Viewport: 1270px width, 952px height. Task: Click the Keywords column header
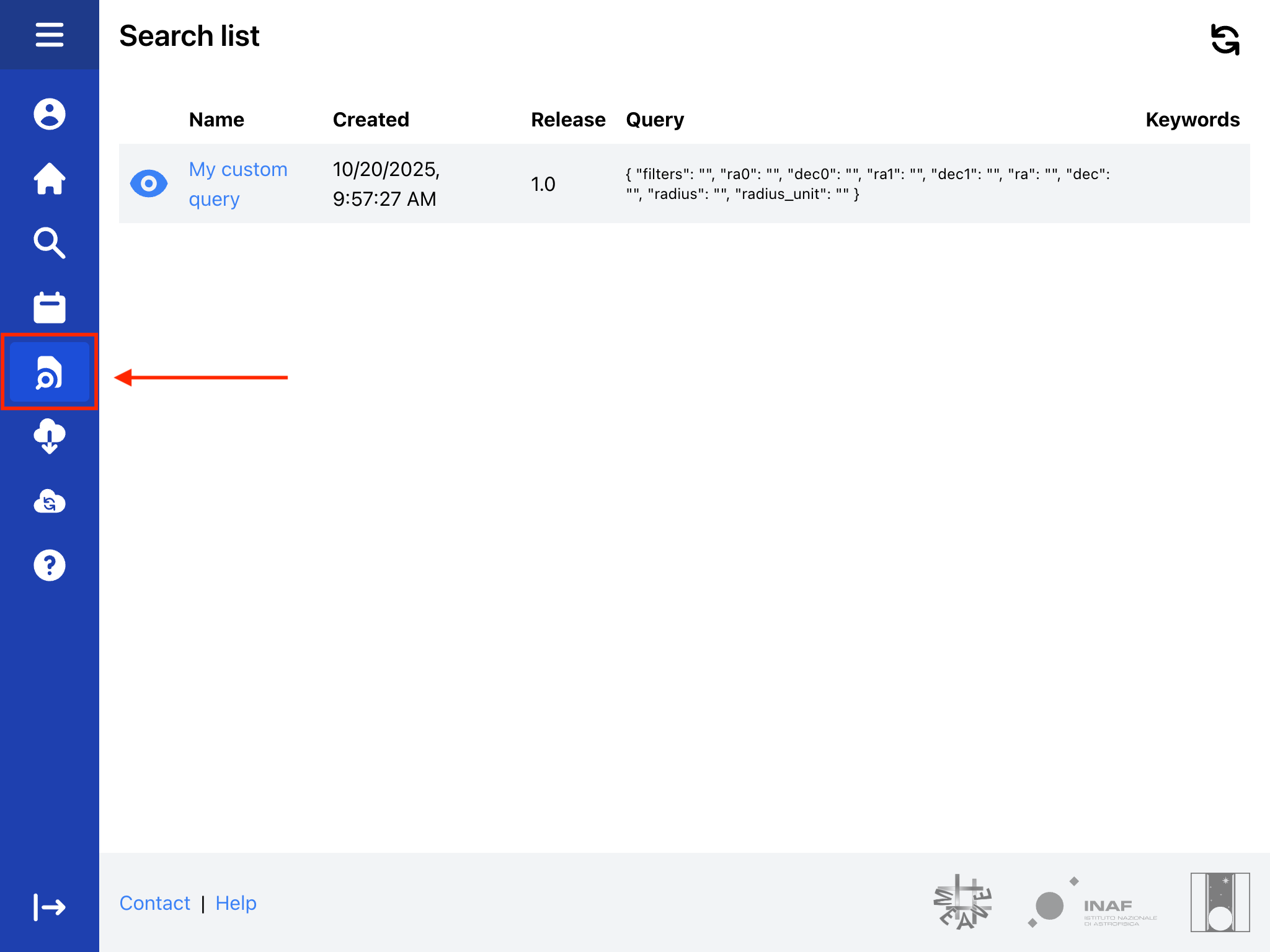pos(1192,120)
